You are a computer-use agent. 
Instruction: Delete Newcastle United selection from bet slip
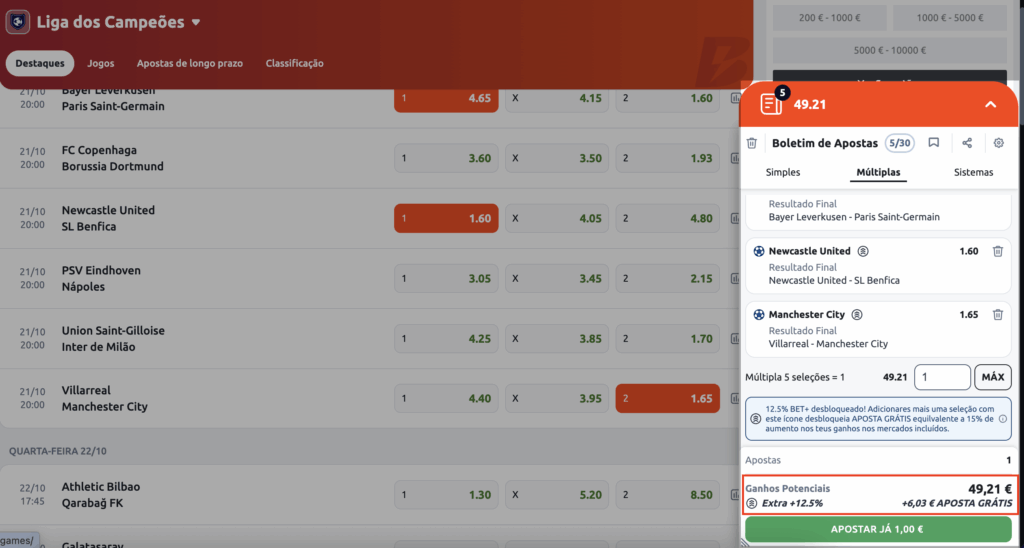pos(997,252)
